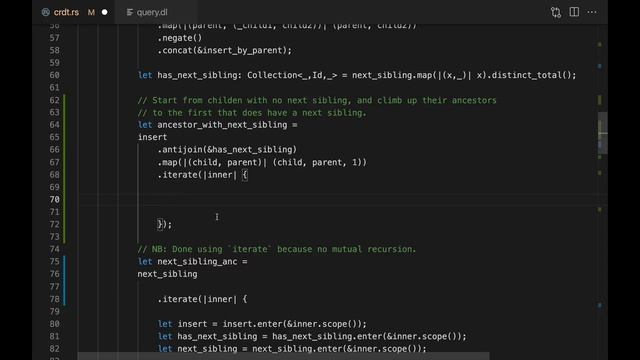This screenshot has height=360, width=640.
Task: Place cursor on '.negate()' call
Action: click(180, 38)
